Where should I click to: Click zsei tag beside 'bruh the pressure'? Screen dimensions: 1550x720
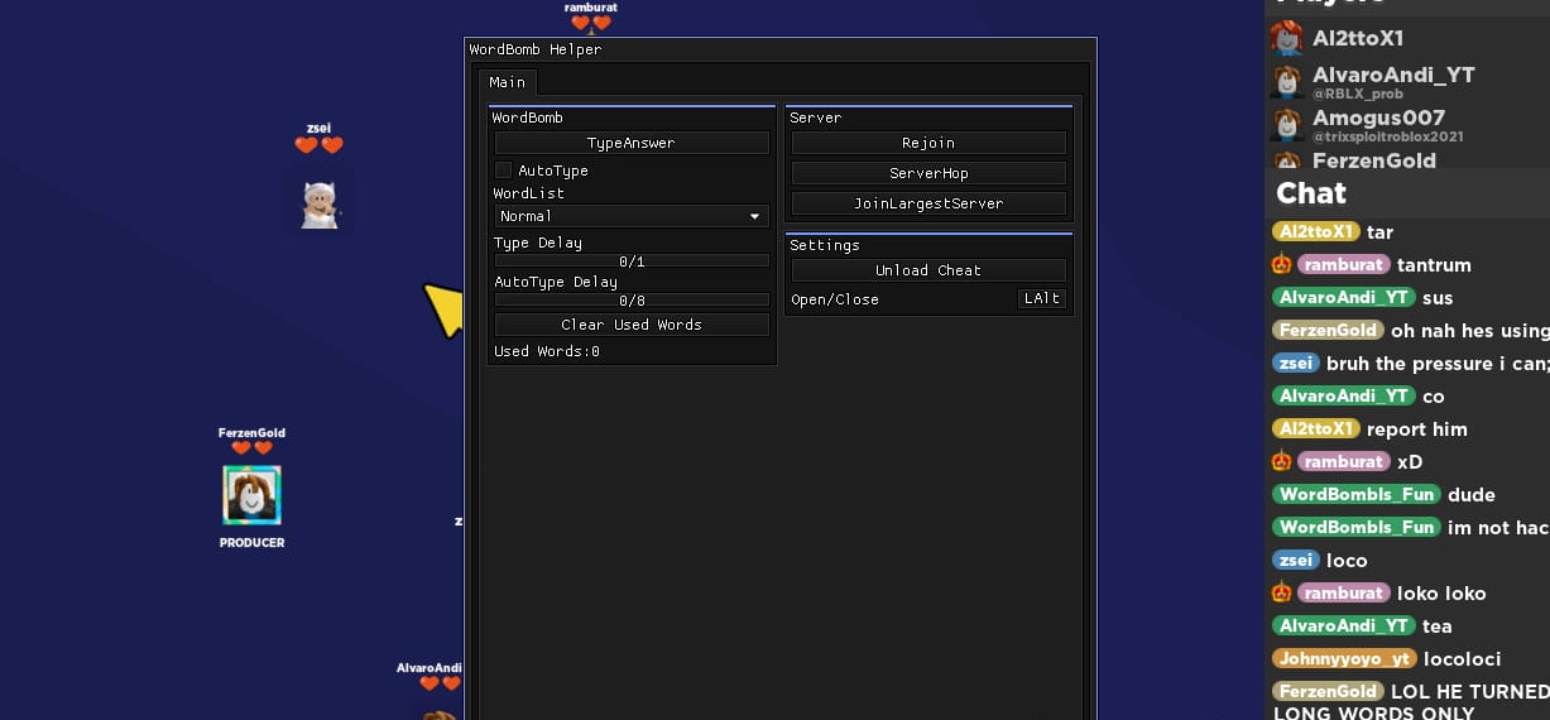[x=1295, y=363]
